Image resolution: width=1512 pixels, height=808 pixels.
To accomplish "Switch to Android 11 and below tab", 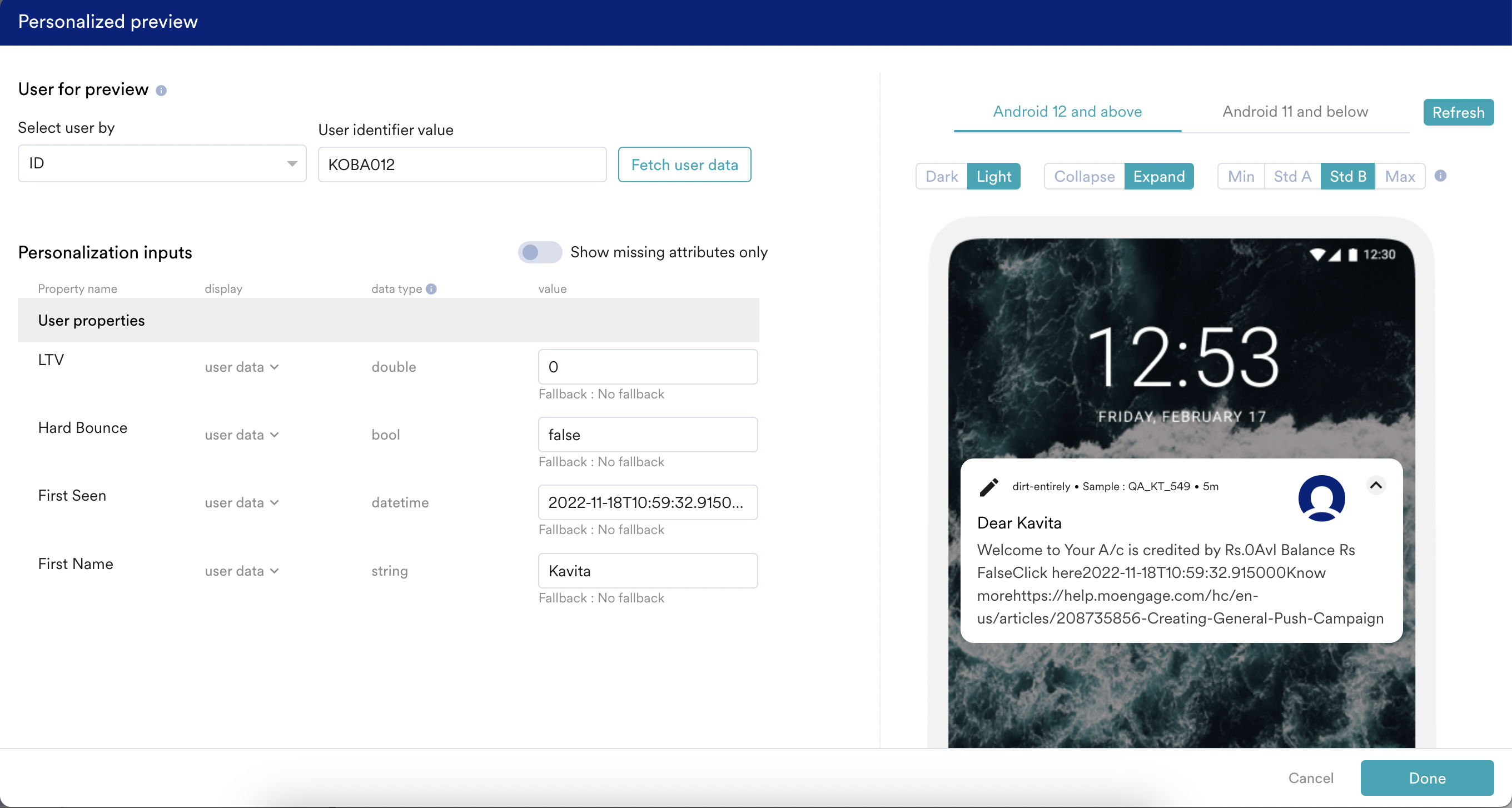I will click(1295, 112).
